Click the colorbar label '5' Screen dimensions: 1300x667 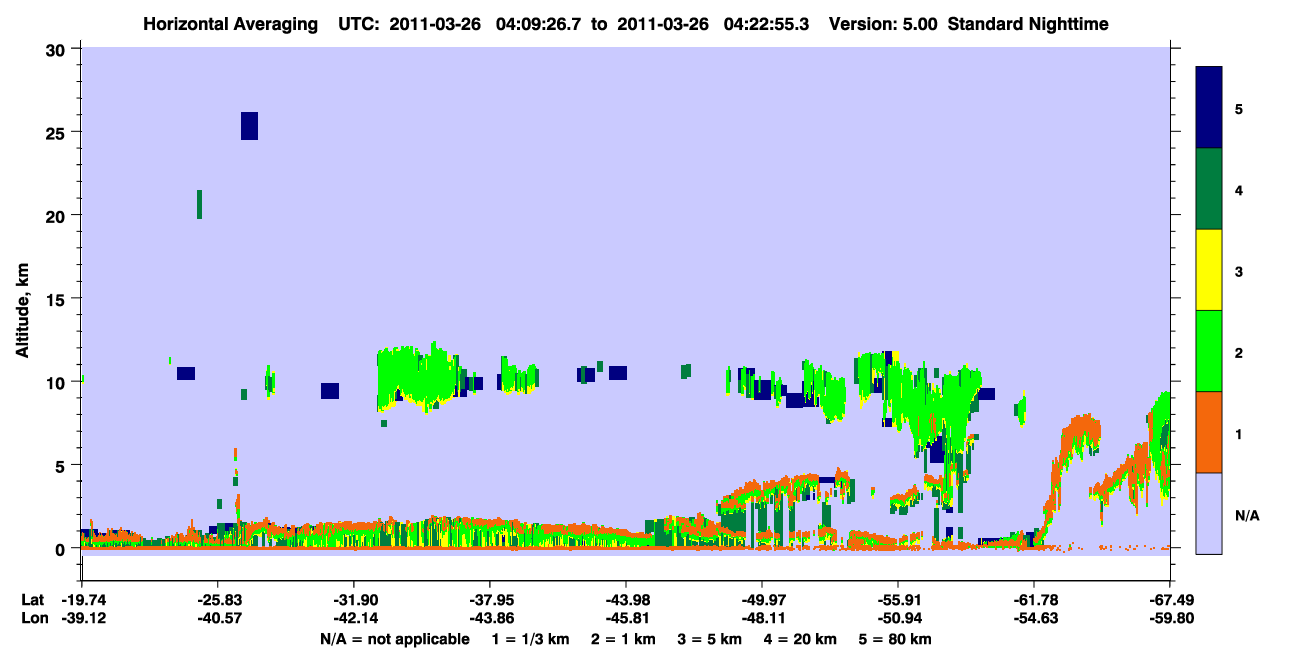1238,109
